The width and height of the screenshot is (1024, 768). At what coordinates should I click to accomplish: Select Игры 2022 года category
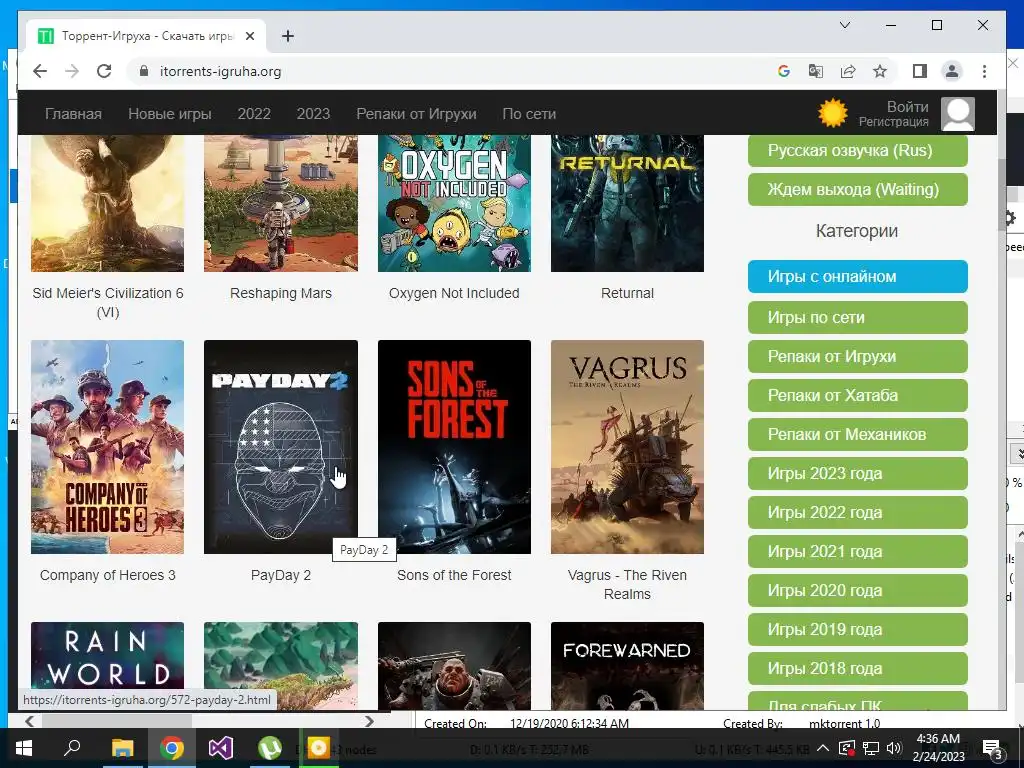pos(857,513)
